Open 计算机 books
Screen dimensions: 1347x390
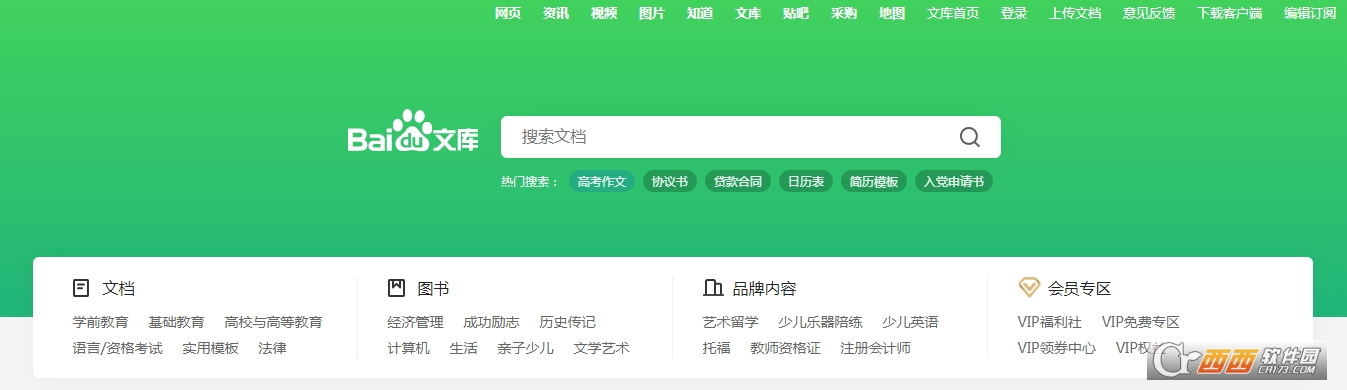[x=409, y=348]
